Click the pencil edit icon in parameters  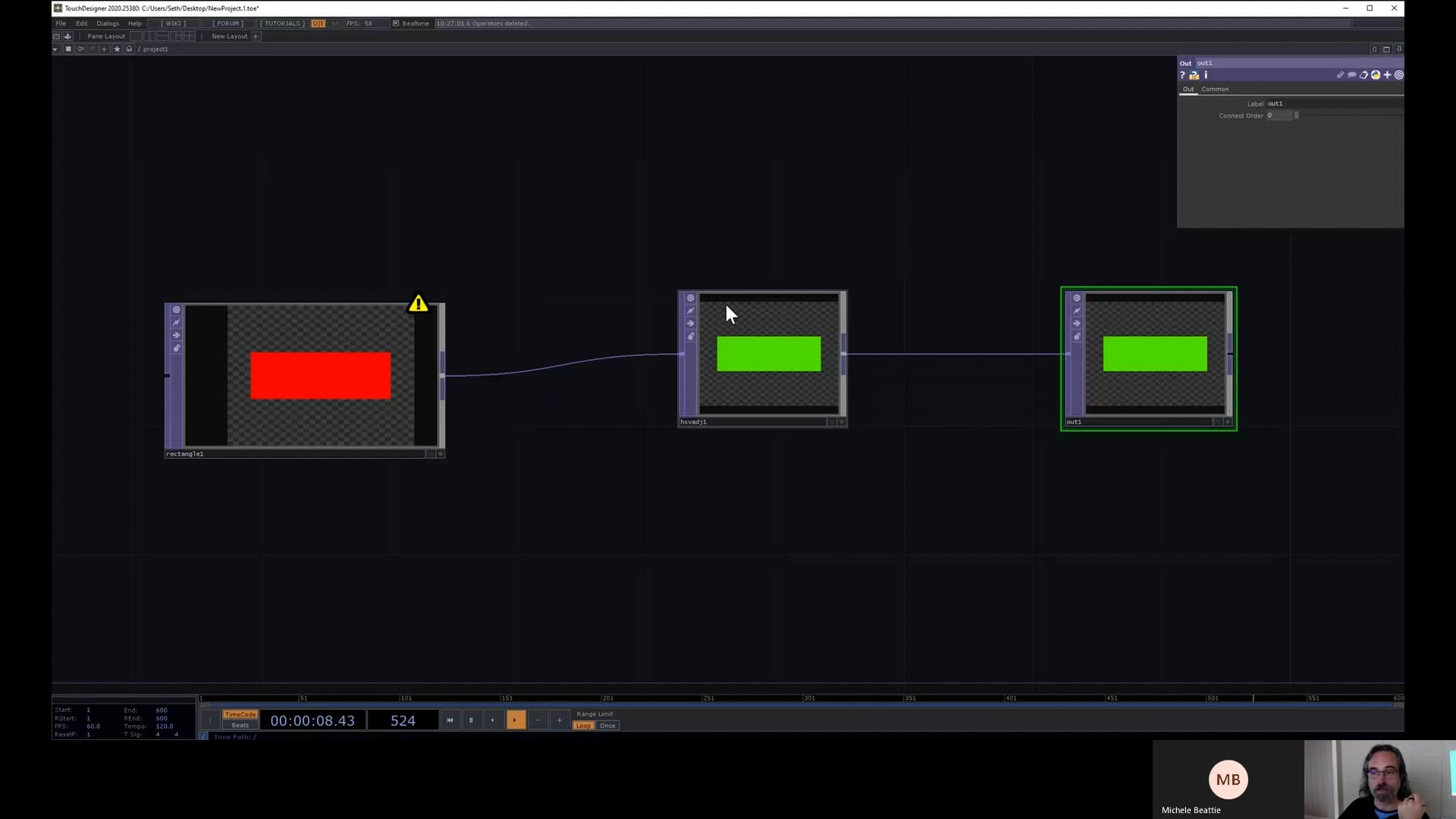pos(1340,75)
